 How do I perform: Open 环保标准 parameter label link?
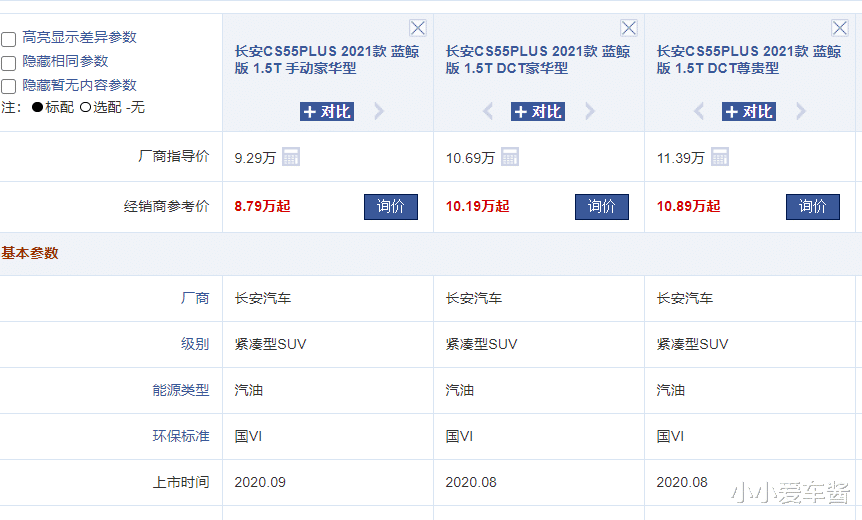[181, 436]
